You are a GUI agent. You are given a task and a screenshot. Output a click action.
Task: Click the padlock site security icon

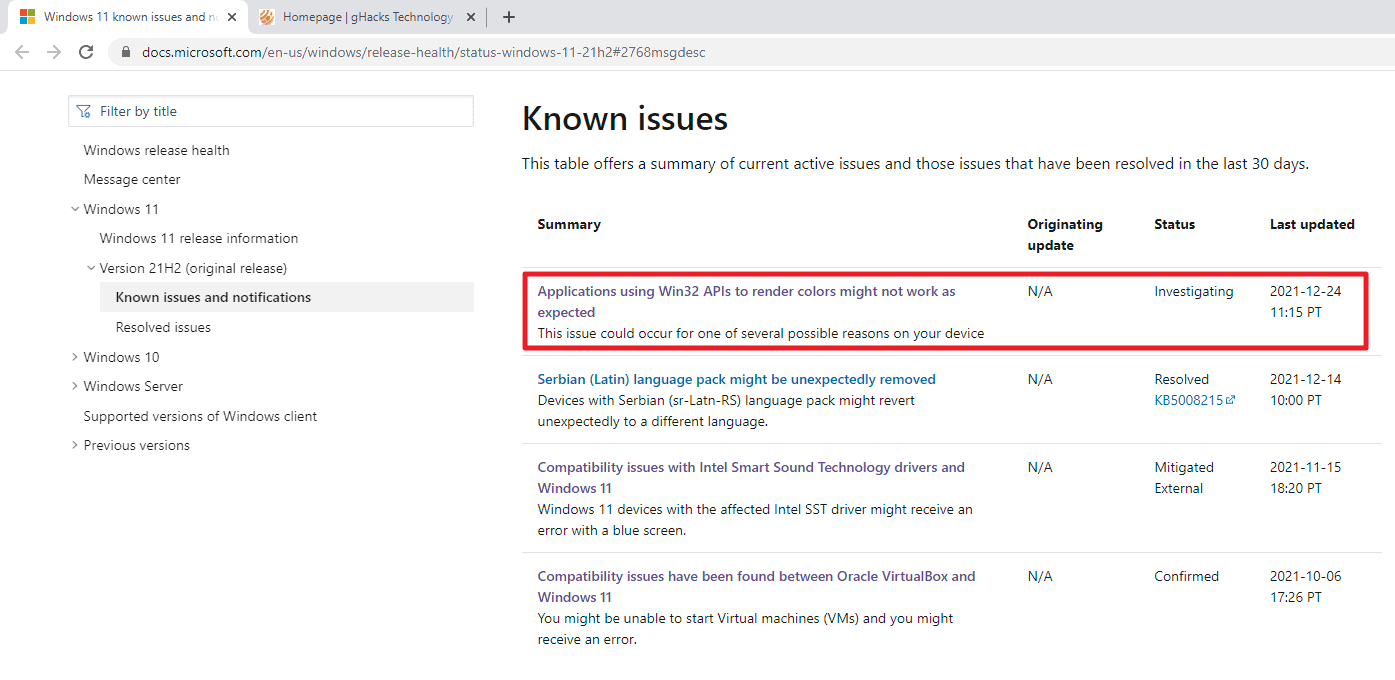(x=126, y=52)
